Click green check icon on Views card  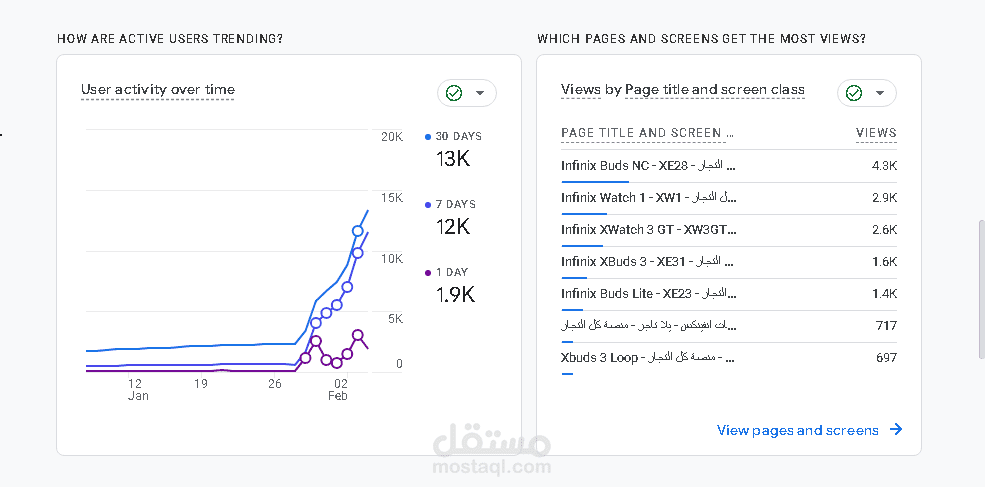click(x=854, y=93)
